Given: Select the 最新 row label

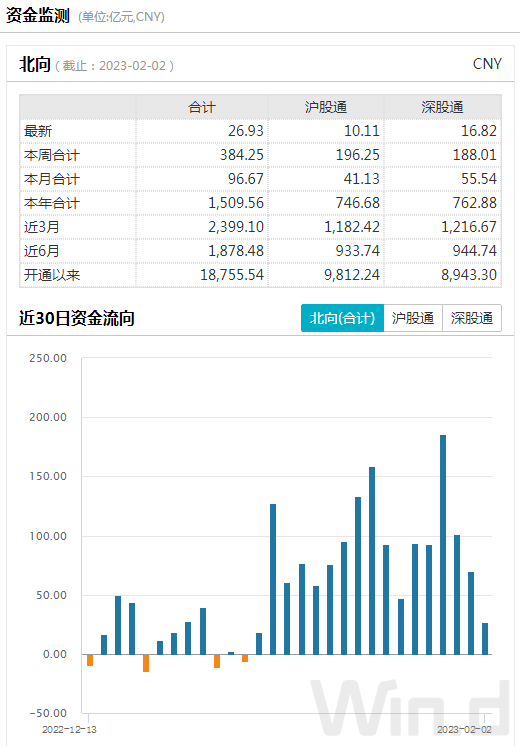Looking at the screenshot, I should 38,131.
